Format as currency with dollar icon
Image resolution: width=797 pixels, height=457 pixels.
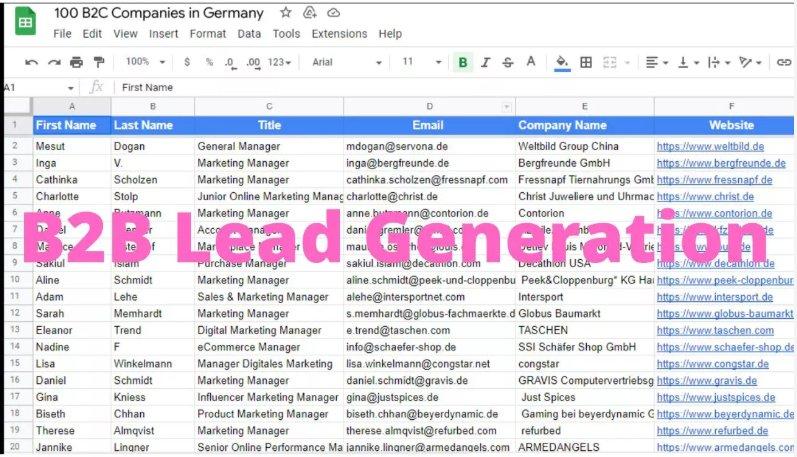coord(187,62)
